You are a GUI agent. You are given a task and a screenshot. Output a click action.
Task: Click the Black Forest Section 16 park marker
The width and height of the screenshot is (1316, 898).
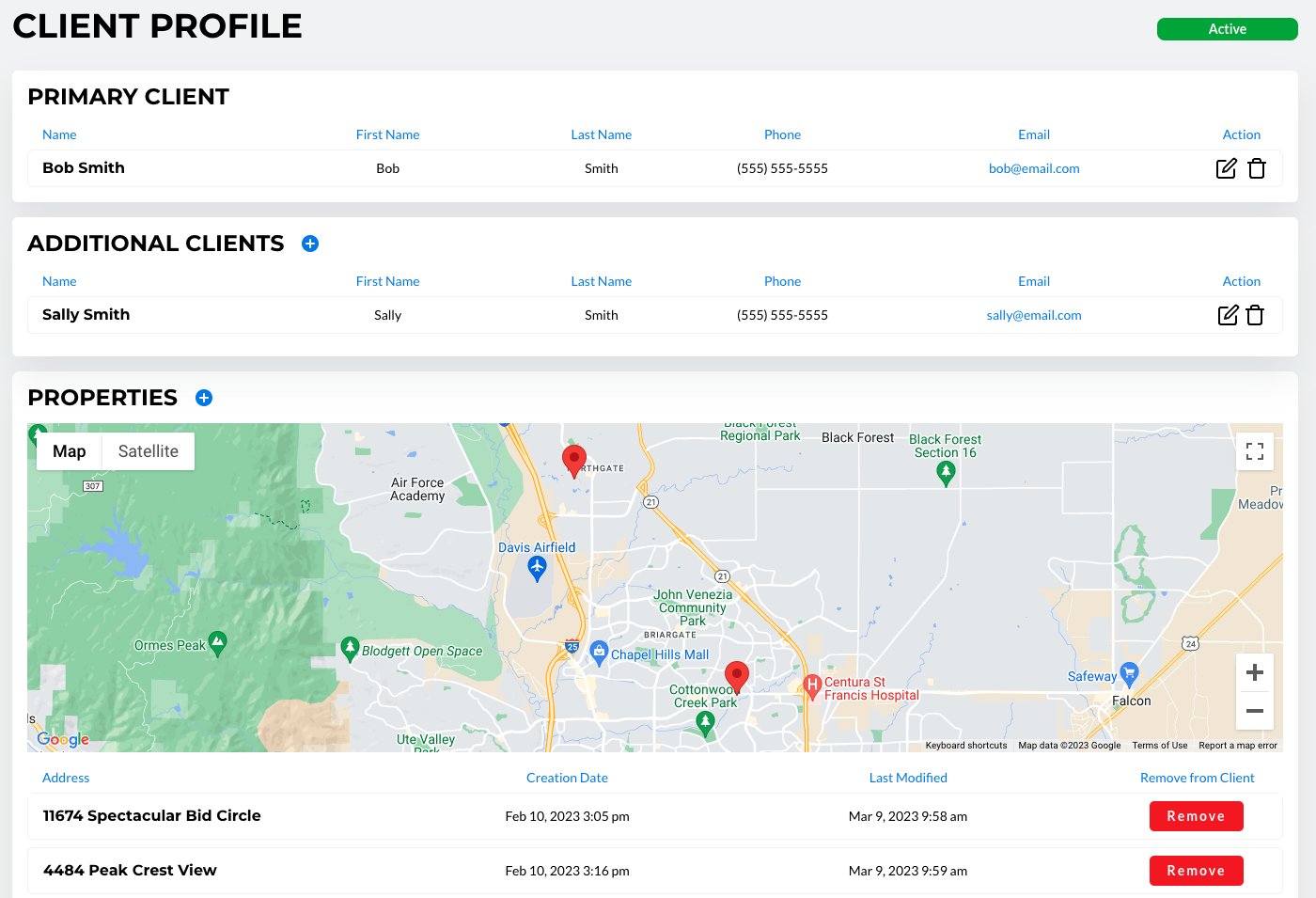coord(946,472)
